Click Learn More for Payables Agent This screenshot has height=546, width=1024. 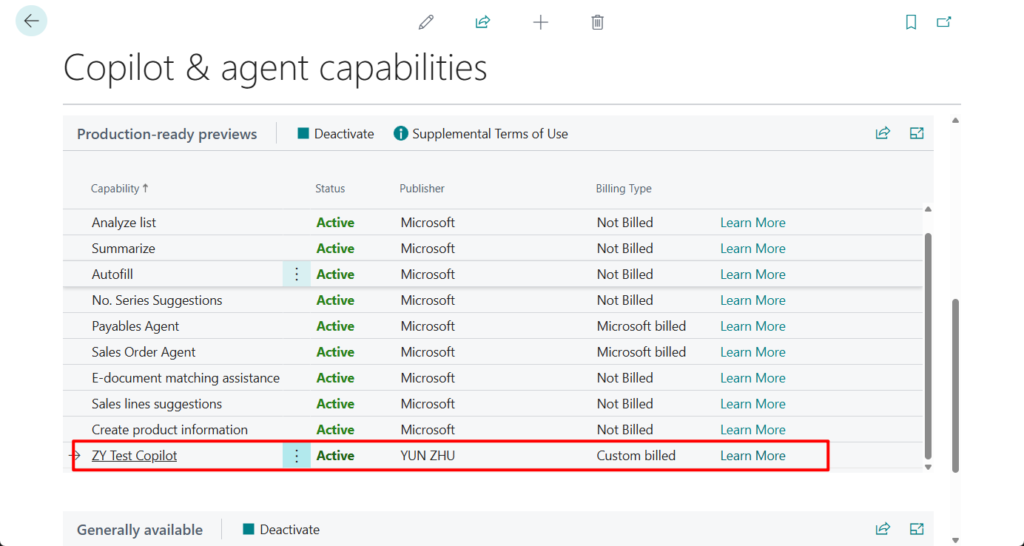(x=752, y=326)
